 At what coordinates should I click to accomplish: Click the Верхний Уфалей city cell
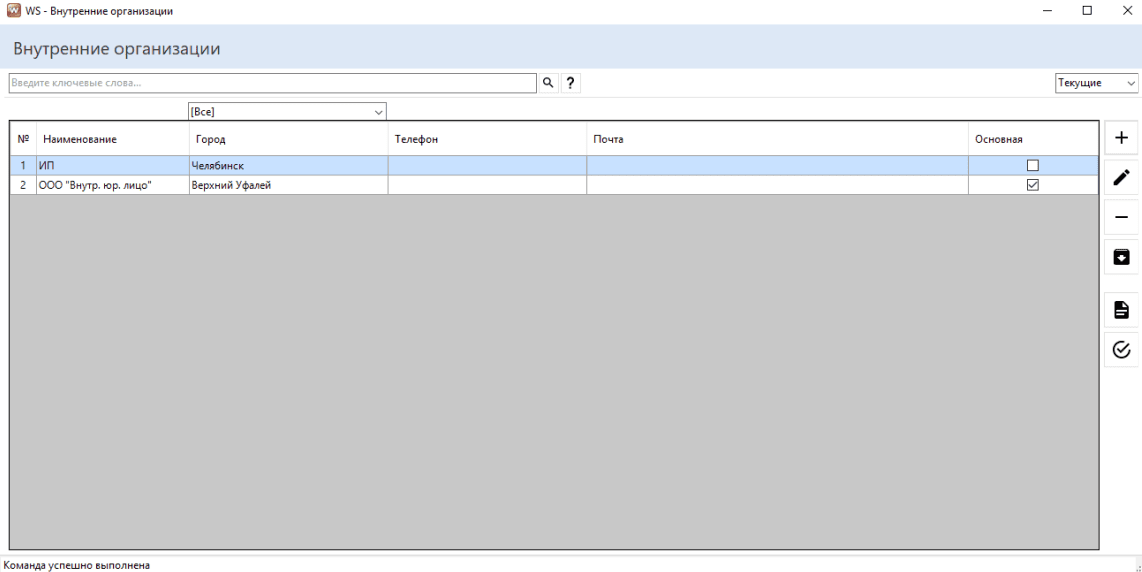[231, 185]
